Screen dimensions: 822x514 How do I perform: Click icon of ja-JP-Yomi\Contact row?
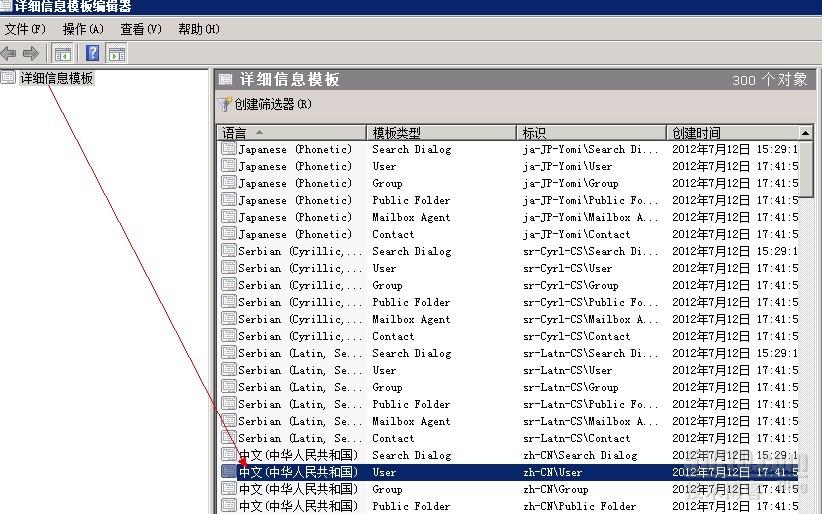click(x=228, y=233)
